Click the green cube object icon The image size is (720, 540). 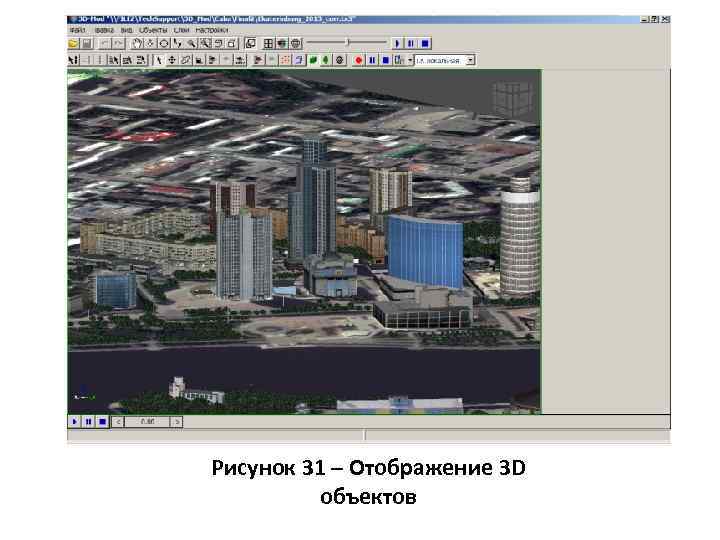[x=313, y=60]
